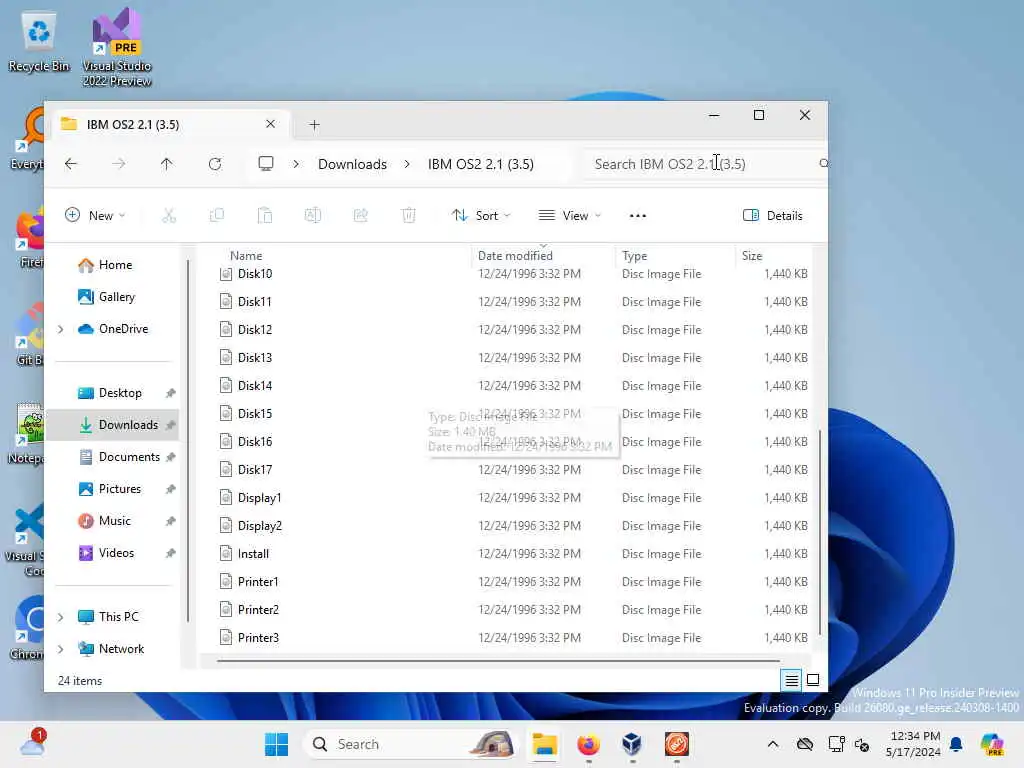Screen dimensions: 1024x768
Task: Select the Disk10 file
Action: coord(255,274)
